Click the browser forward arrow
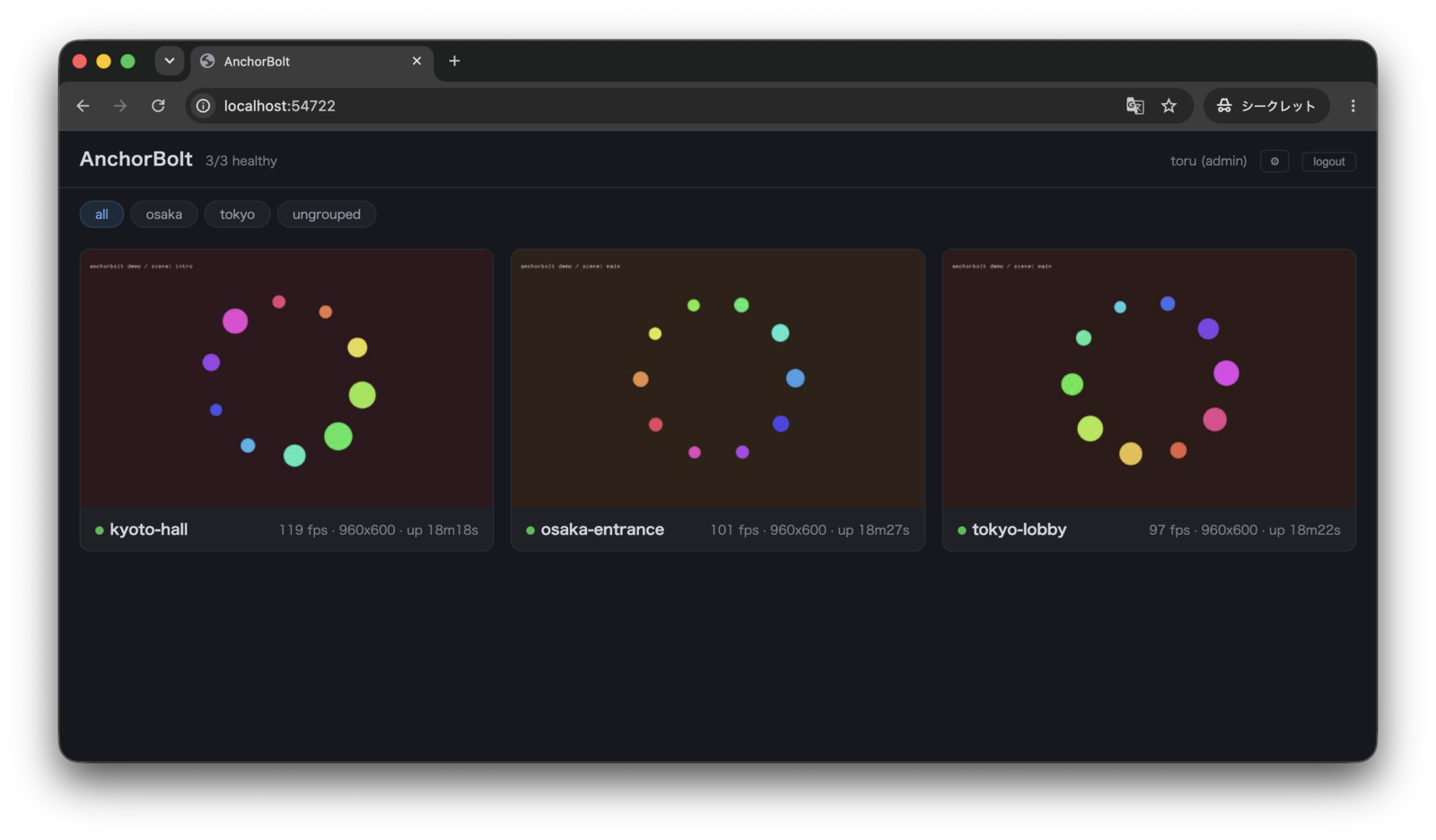The image size is (1436, 840). (x=120, y=106)
